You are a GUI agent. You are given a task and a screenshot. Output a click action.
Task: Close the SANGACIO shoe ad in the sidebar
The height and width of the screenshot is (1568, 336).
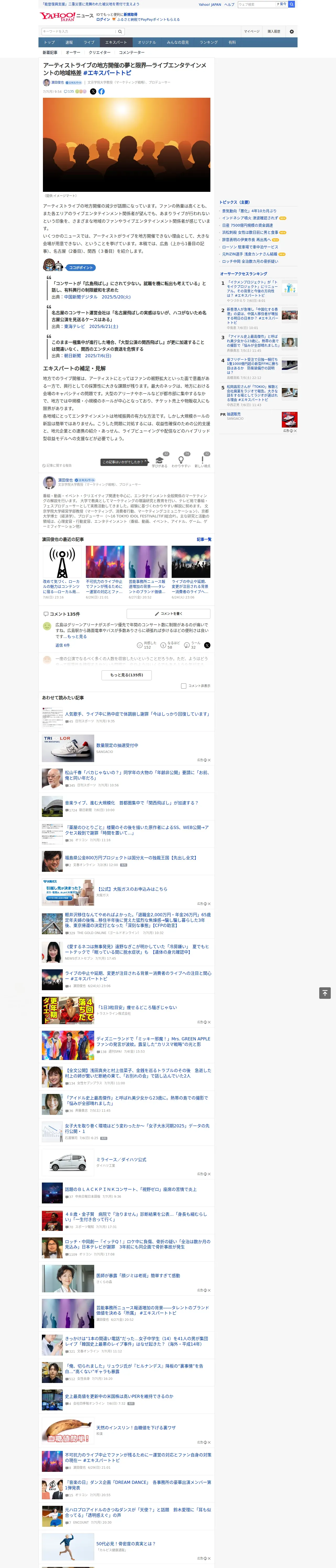[295, 430]
